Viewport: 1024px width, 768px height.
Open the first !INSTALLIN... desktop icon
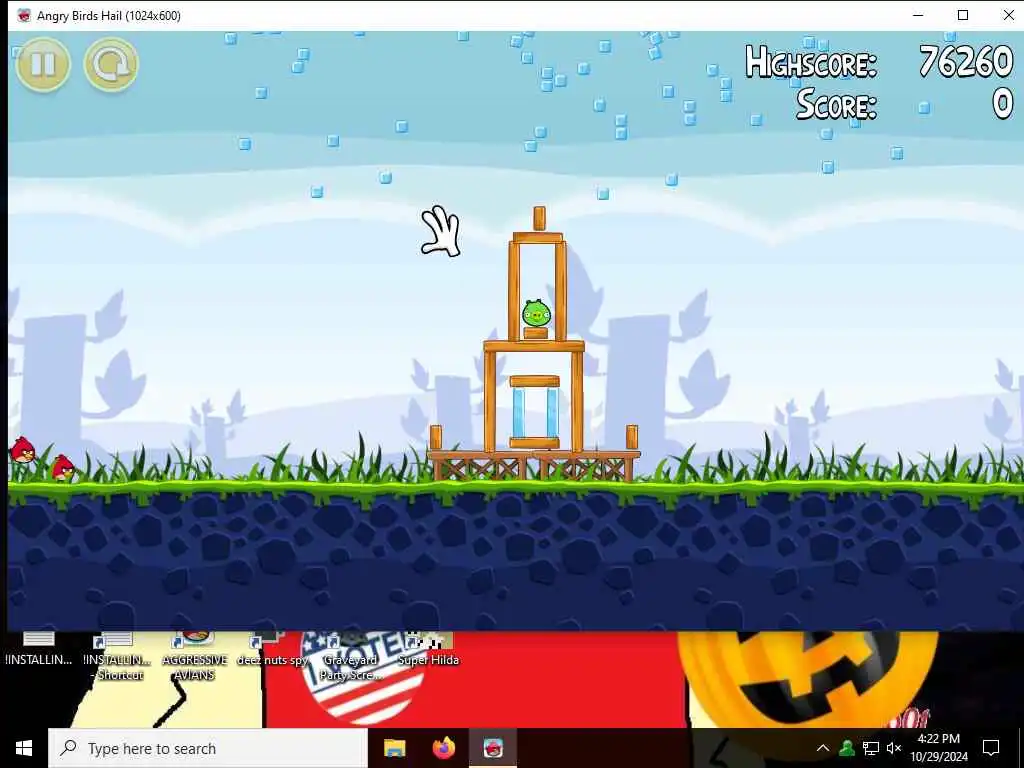[x=39, y=650]
